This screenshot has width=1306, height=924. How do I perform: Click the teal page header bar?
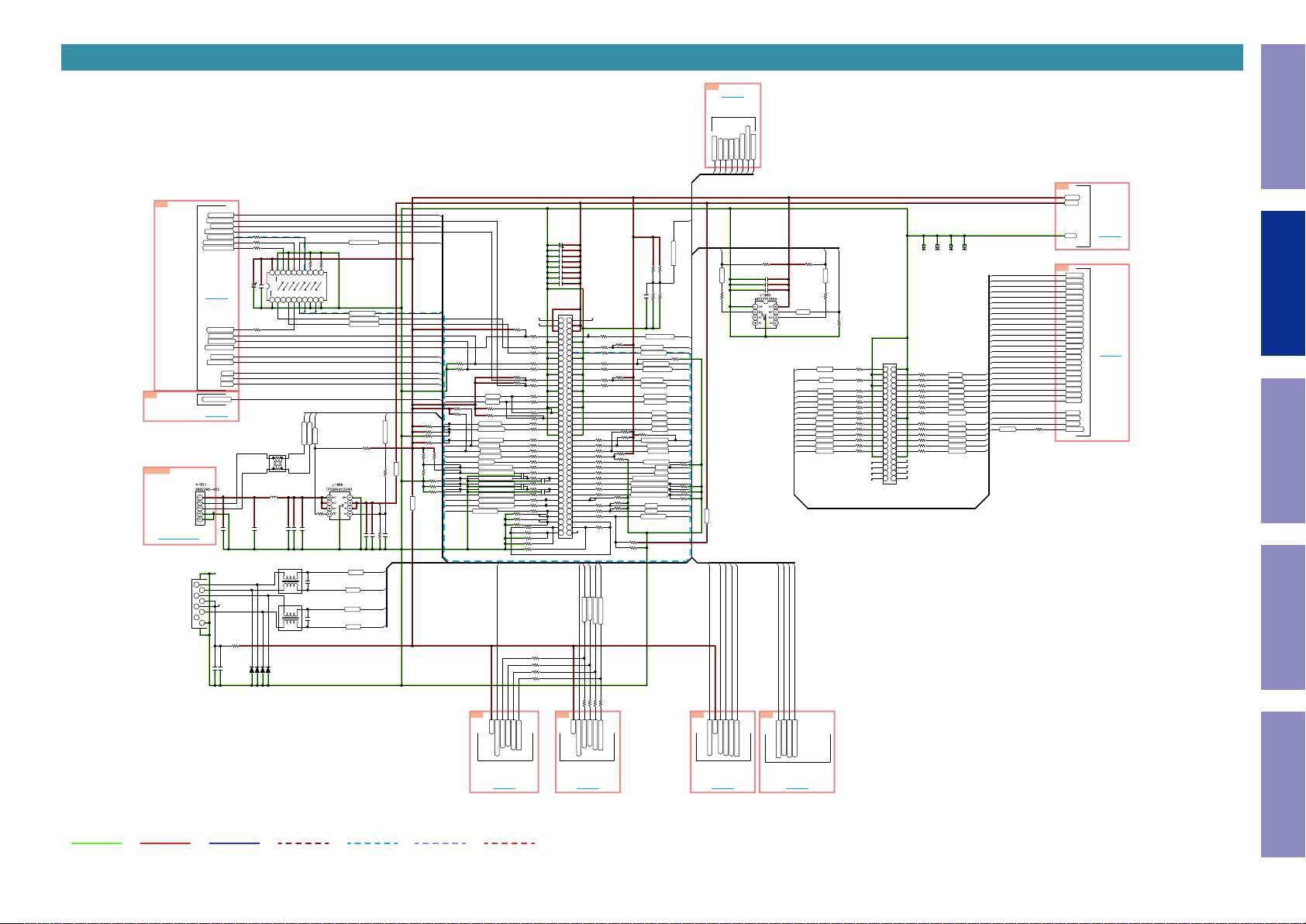(652, 57)
